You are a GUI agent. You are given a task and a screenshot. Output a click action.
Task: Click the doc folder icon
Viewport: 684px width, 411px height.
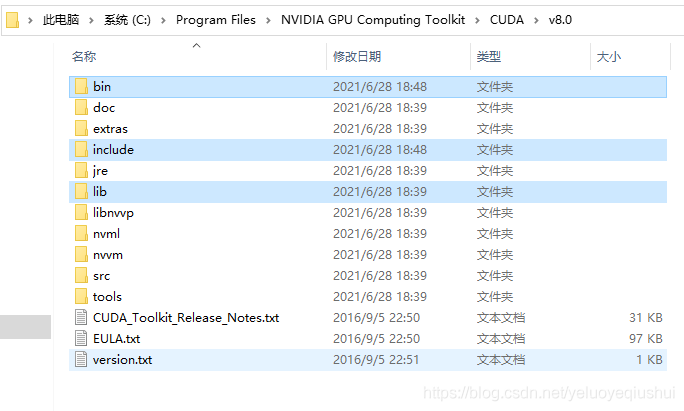81,107
